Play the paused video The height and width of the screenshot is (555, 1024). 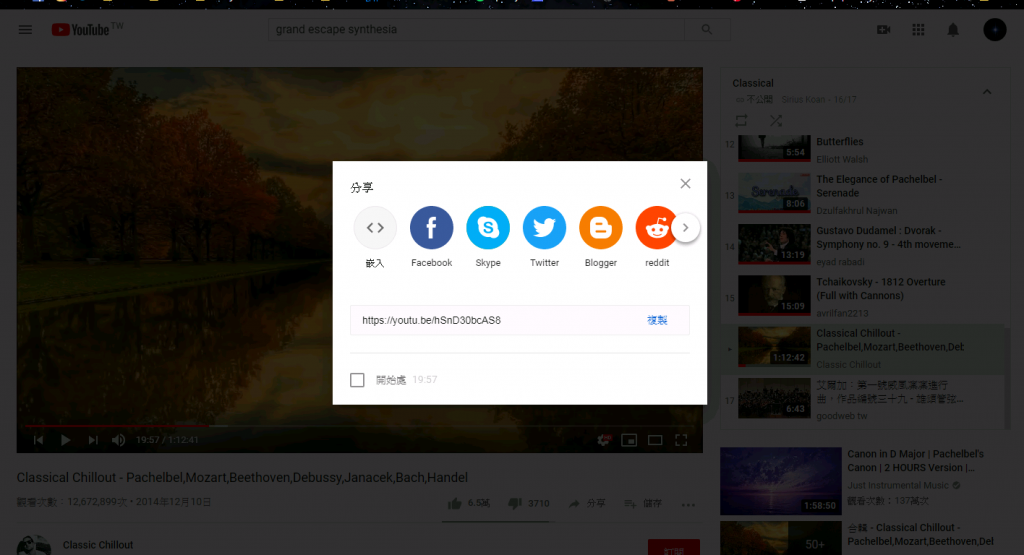click(65, 440)
